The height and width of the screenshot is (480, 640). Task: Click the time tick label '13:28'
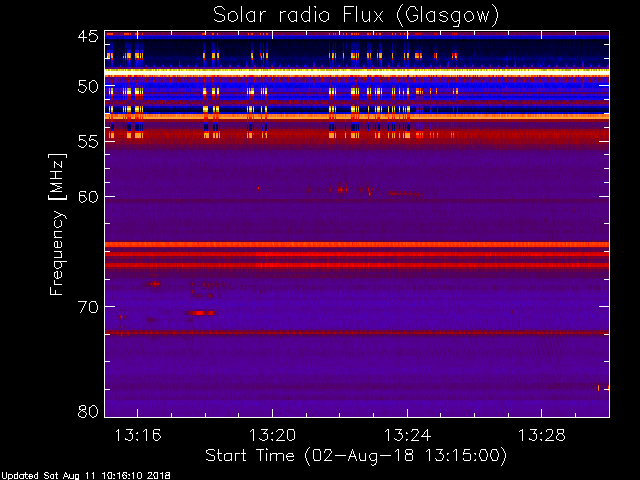(x=542, y=435)
